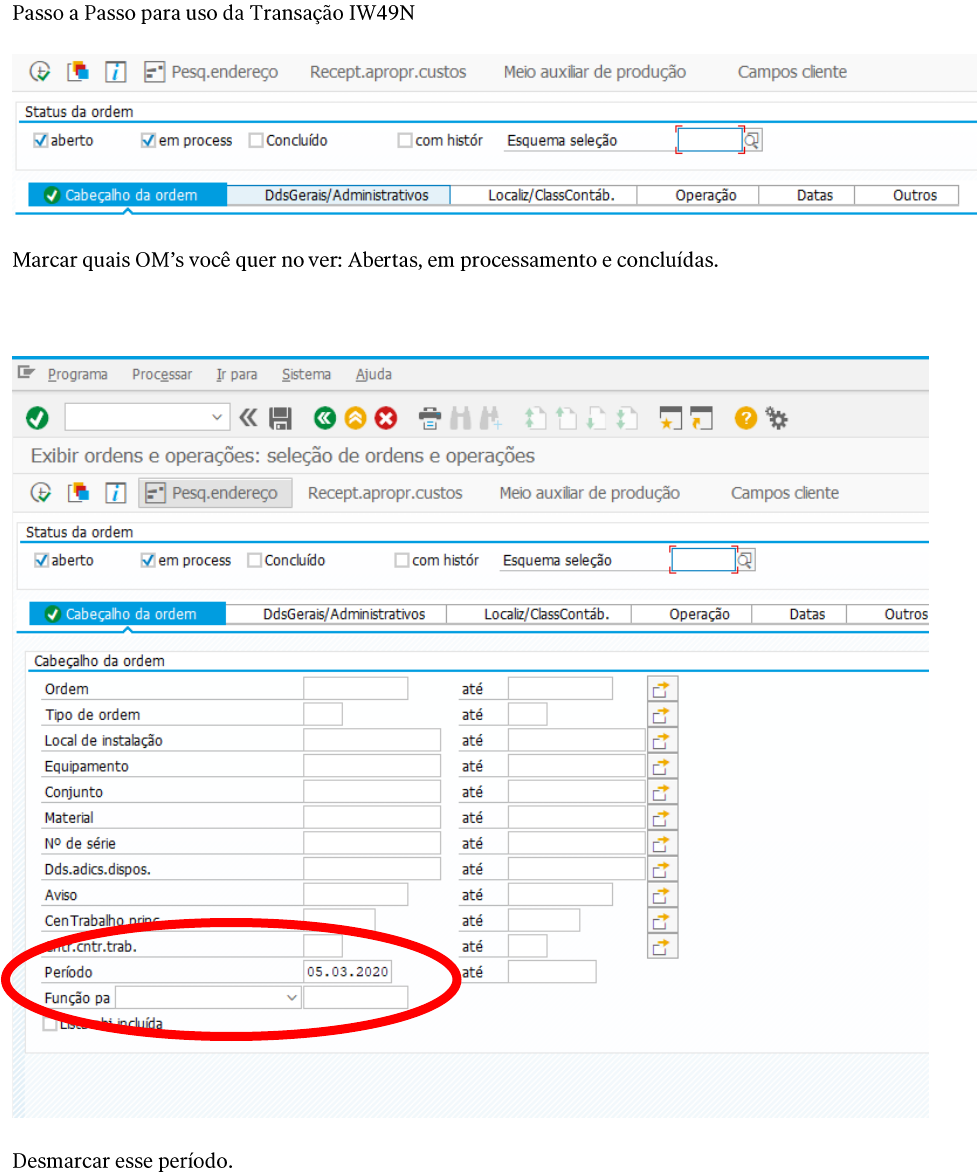The width and height of the screenshot is (977, 1173).
Task: Open the Ajuda menu
Action: click(373, 374)
